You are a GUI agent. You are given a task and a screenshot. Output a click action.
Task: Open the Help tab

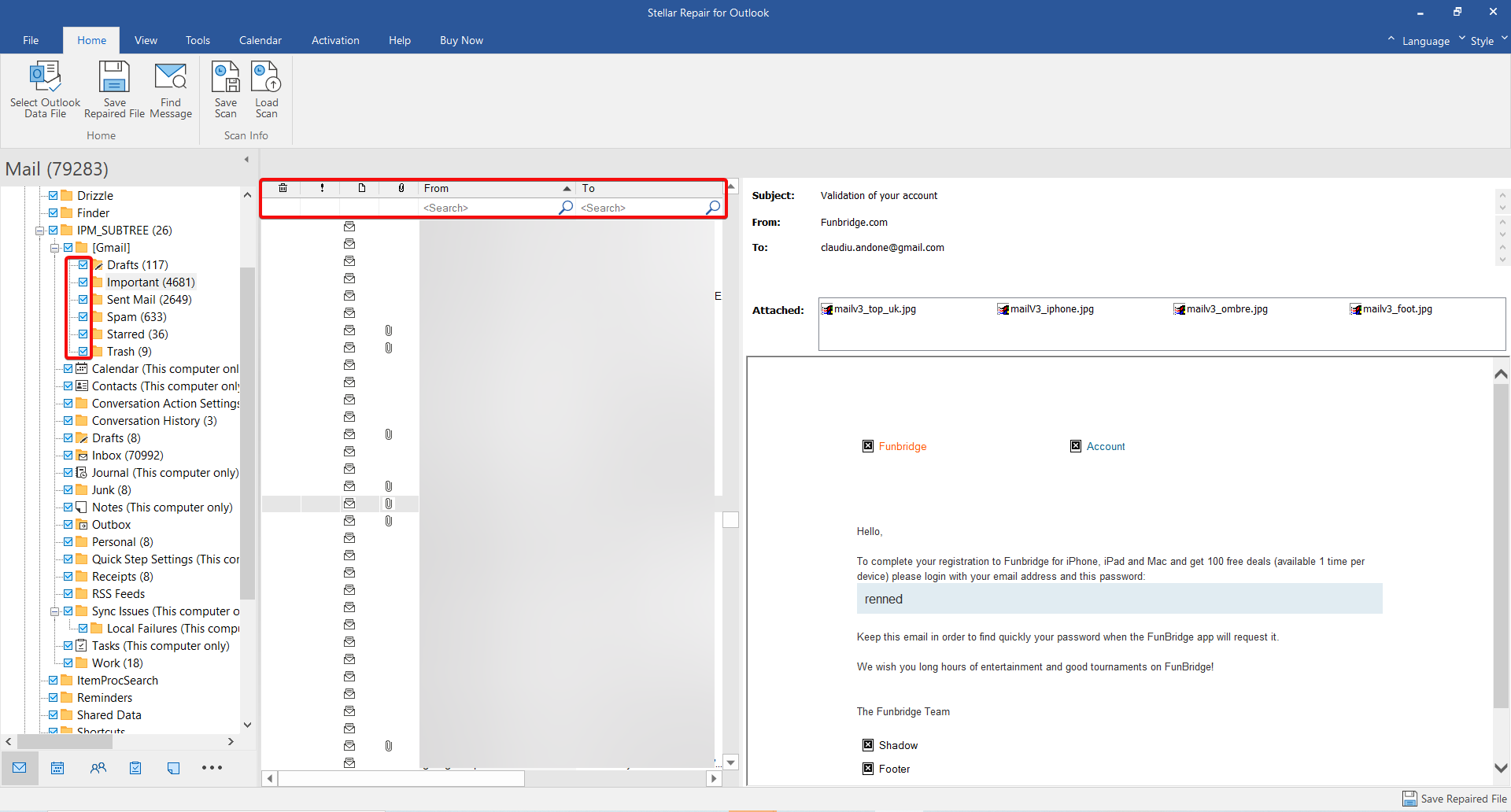pyautogui.click(x=400, y=40)
